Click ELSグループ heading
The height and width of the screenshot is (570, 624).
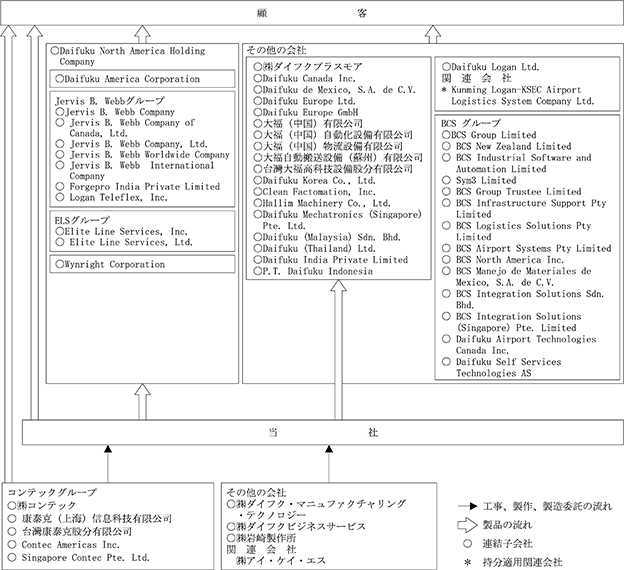pos(82,220)
